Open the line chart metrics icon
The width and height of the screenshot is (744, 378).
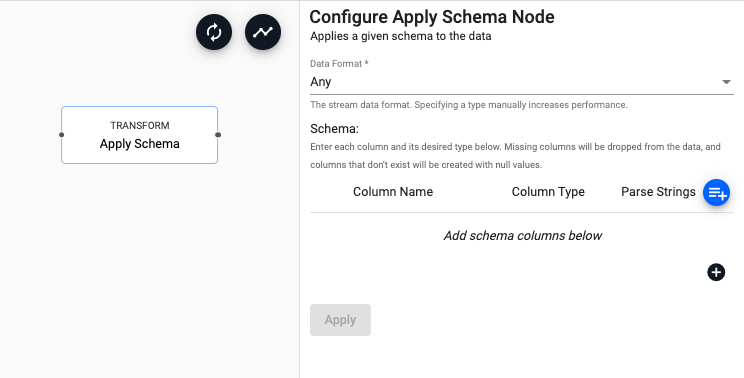point(263,32)
